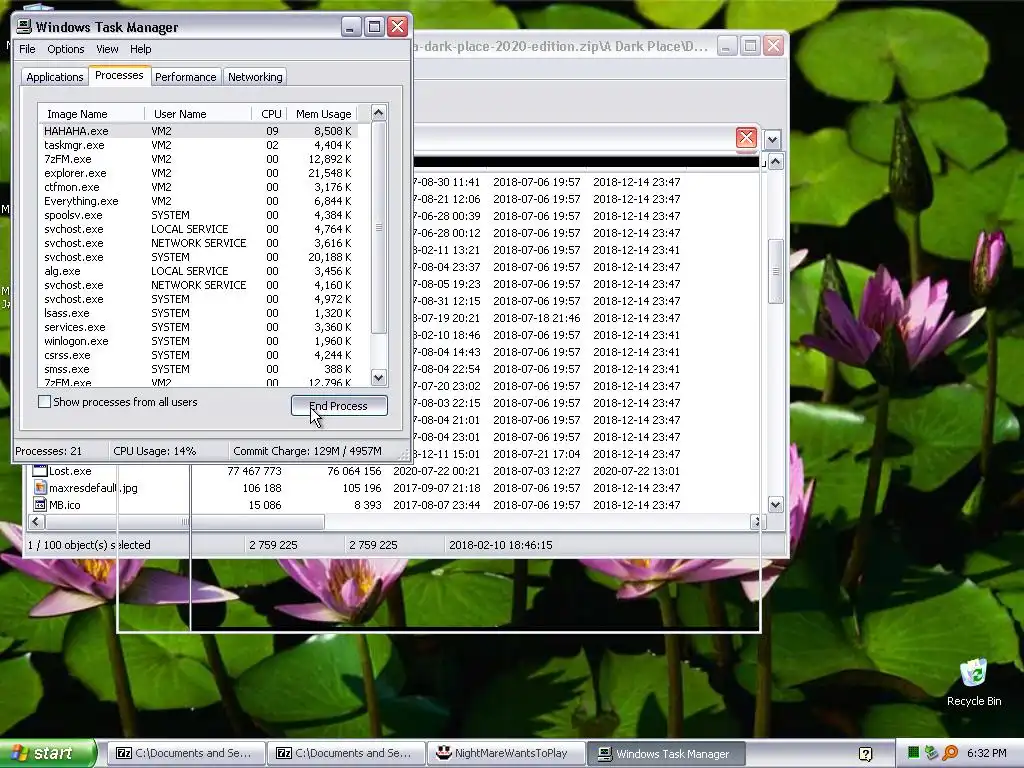Click process list scroll up arrow
This screenshot has width=1024, height=768.
379,113
